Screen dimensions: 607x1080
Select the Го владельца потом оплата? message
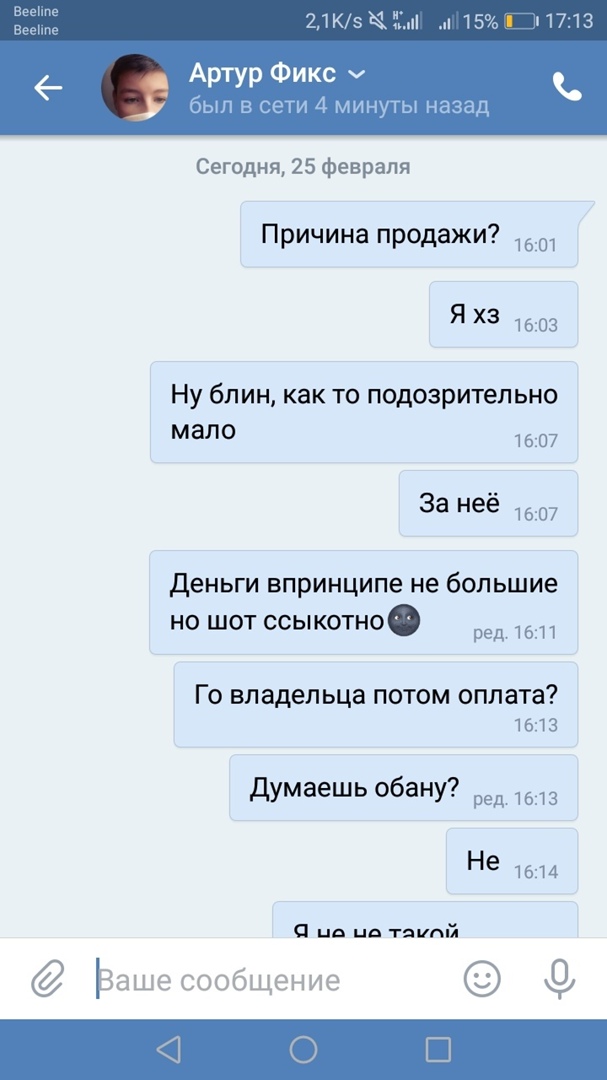pos(375,705)
